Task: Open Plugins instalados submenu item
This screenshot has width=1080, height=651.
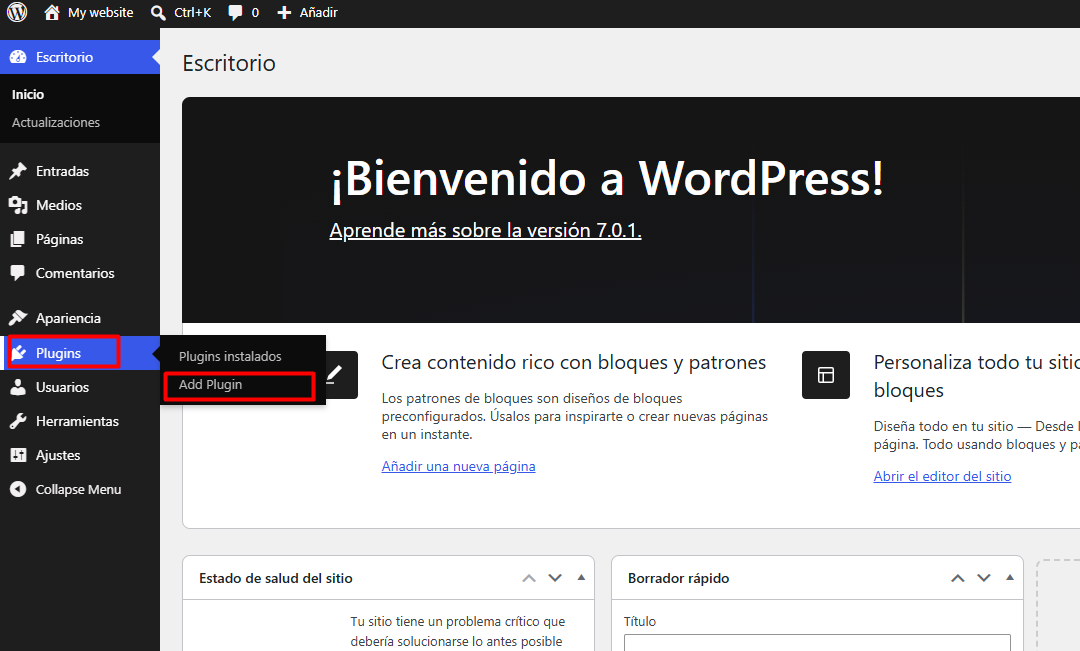Action: 230,357
